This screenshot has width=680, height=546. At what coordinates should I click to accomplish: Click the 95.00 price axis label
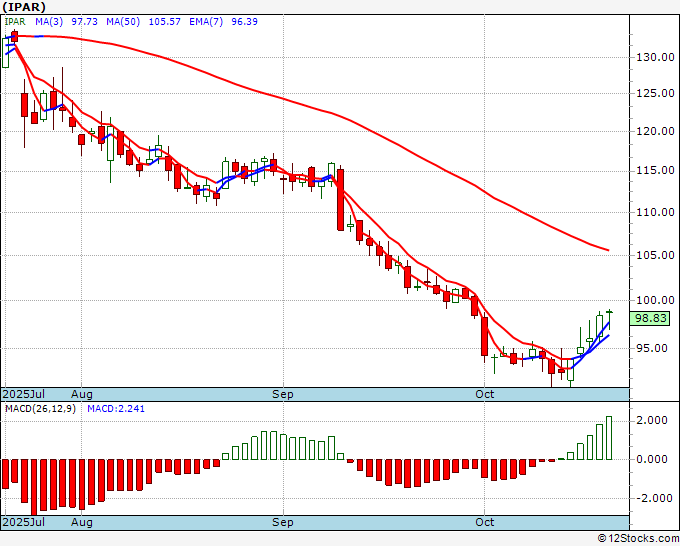[652, 348]
